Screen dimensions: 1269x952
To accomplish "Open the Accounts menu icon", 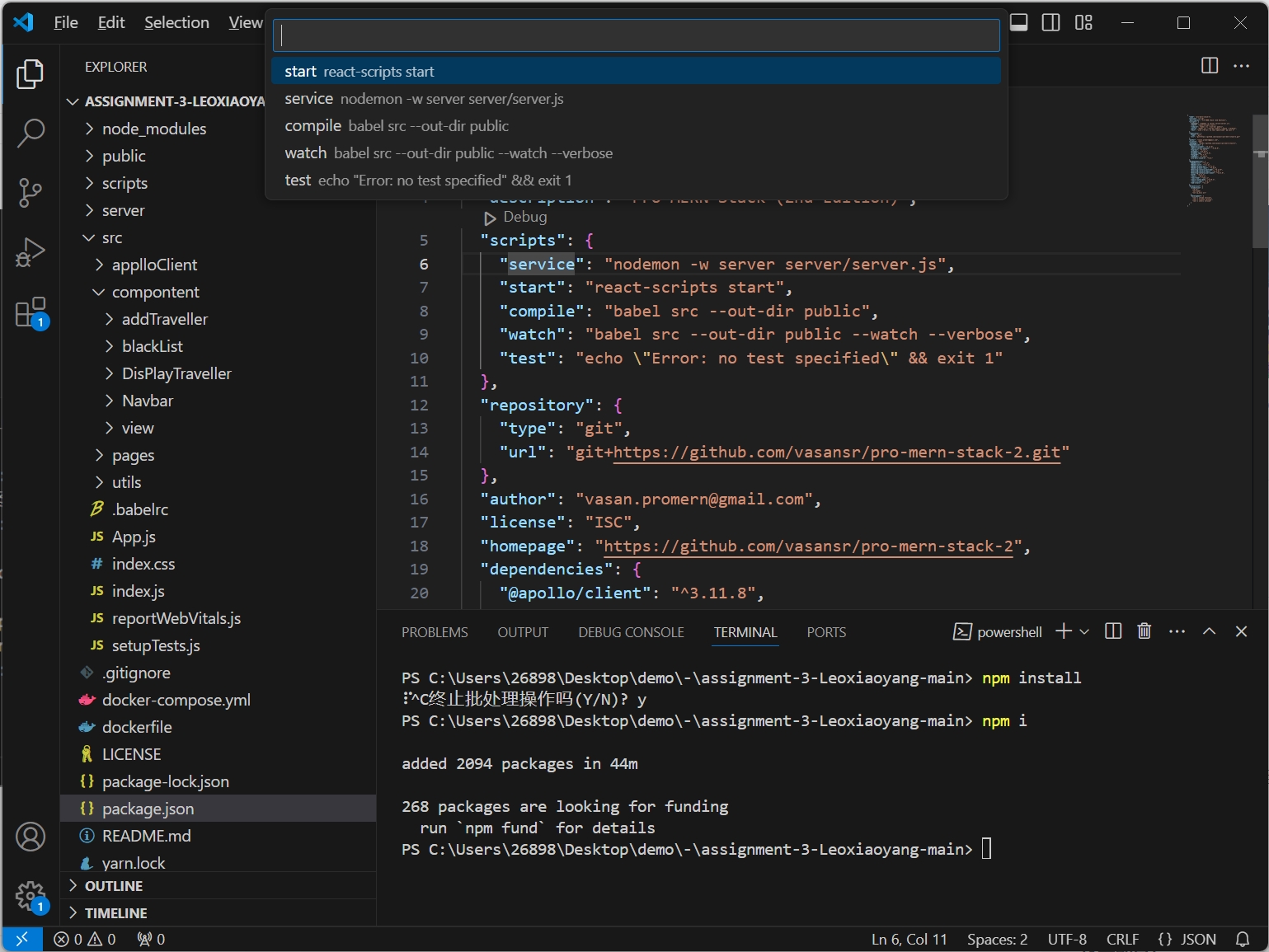I will pyautogui.click(x=31, y=837).
